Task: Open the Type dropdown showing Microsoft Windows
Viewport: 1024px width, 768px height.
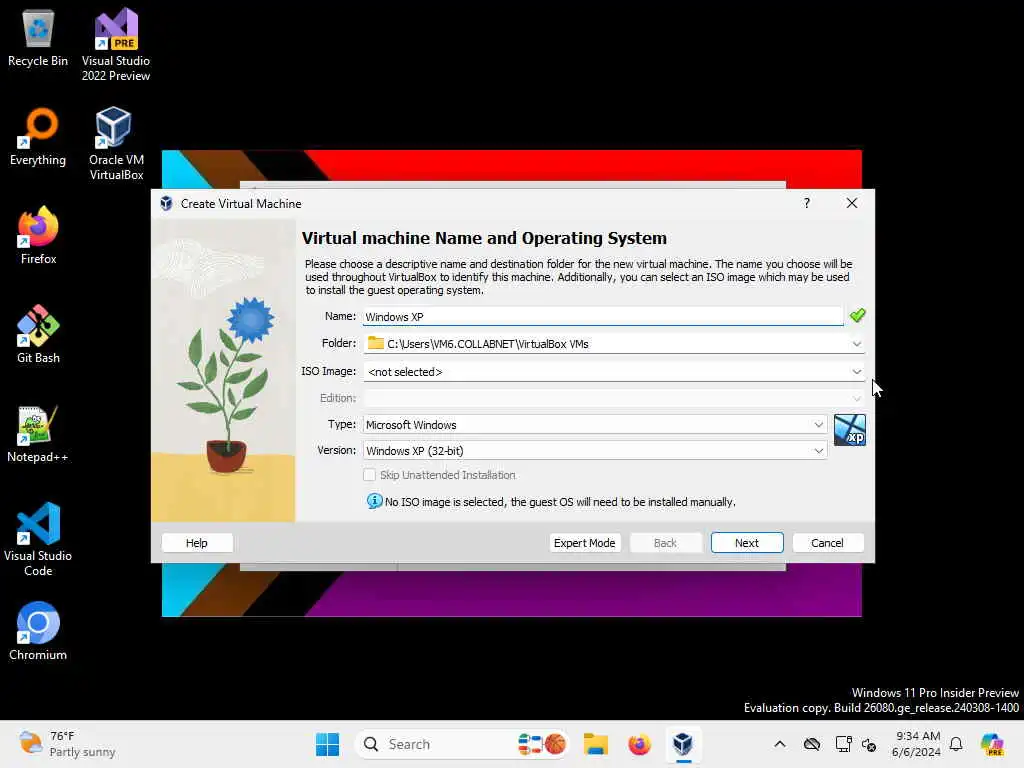Action: 596,424
